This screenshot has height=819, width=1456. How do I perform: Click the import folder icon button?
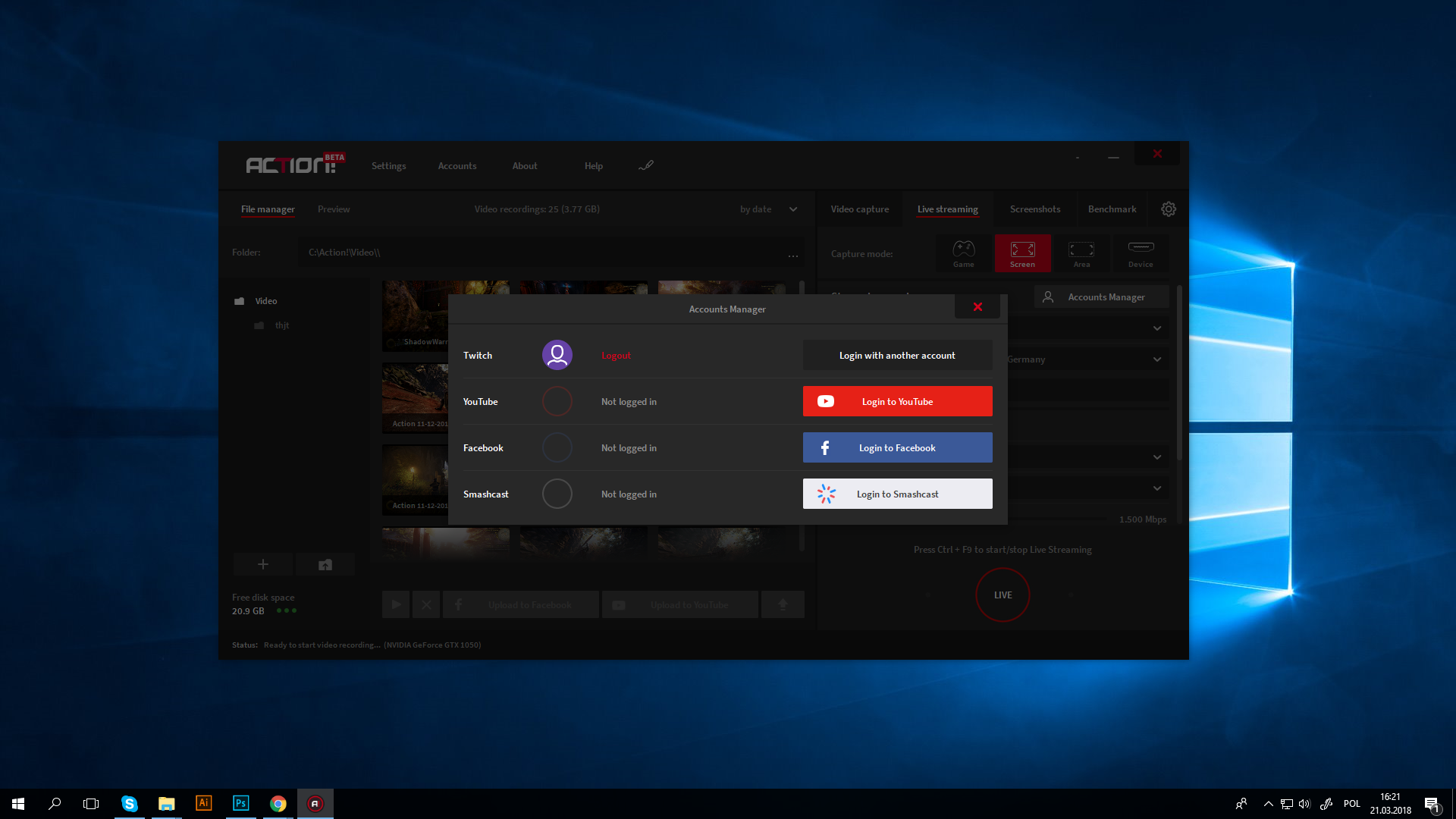[x=325, y=564]
